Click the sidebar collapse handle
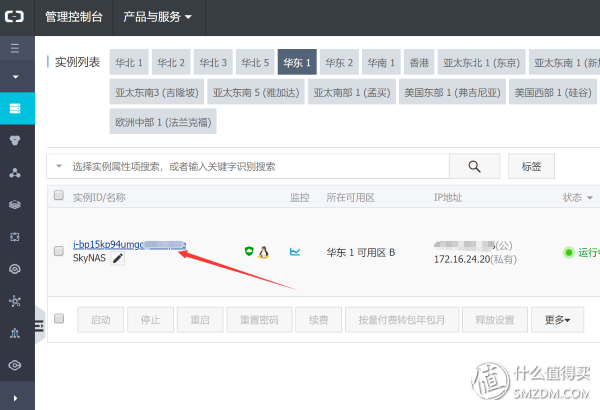The image size is (600, 410). (x=39, y=325)
